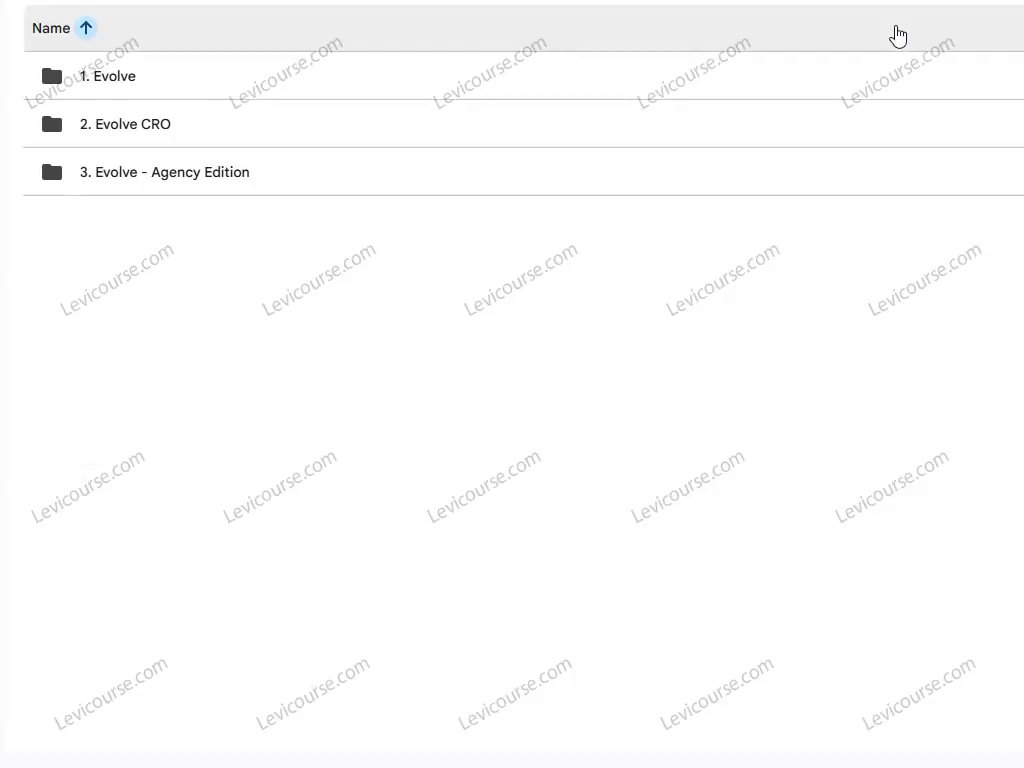The width and height of the screenshot is (1024, 768).
Task: Select 3. Evolve - Agency Edition folder name
Action: (165, 172)
